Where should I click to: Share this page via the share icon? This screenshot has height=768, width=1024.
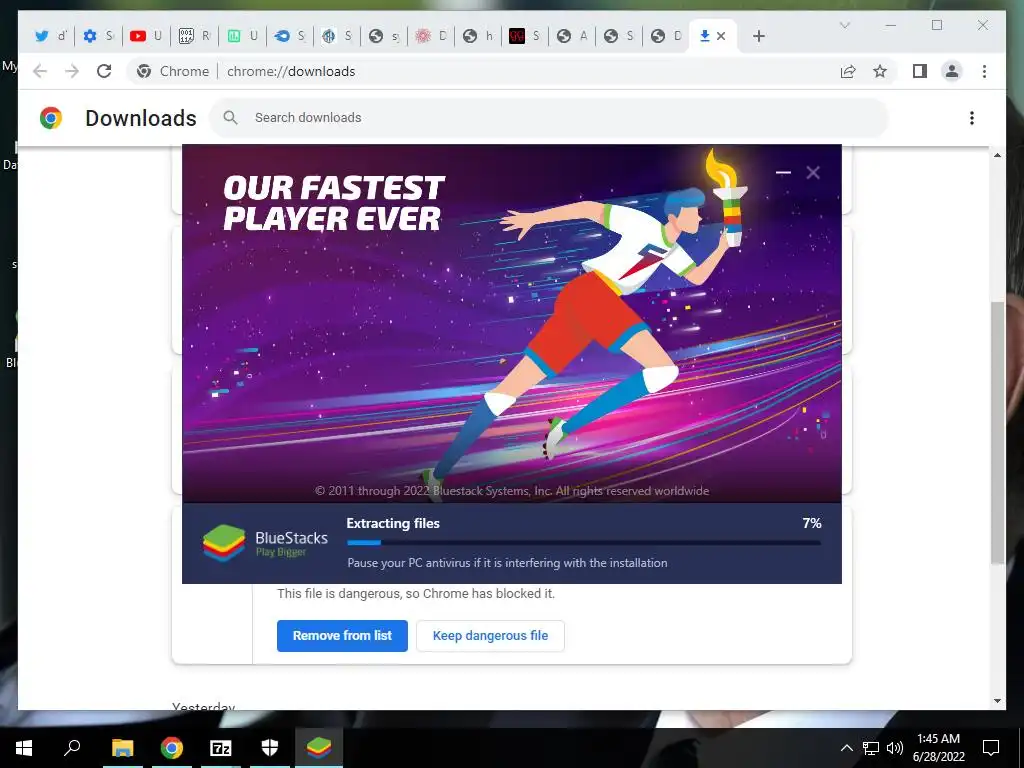pos(848,71)
